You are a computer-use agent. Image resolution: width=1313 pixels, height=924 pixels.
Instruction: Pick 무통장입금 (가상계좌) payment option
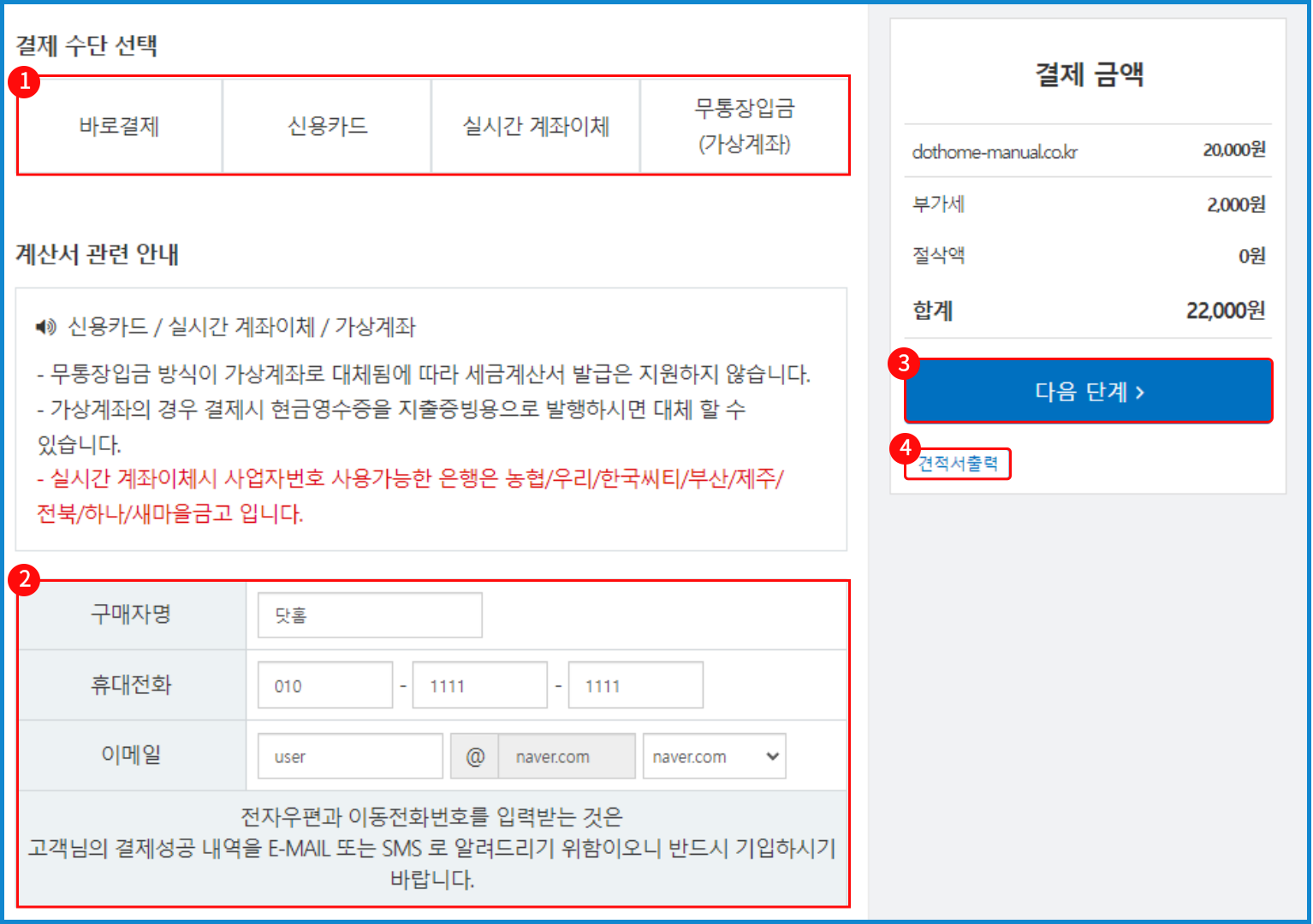(744, 127)
